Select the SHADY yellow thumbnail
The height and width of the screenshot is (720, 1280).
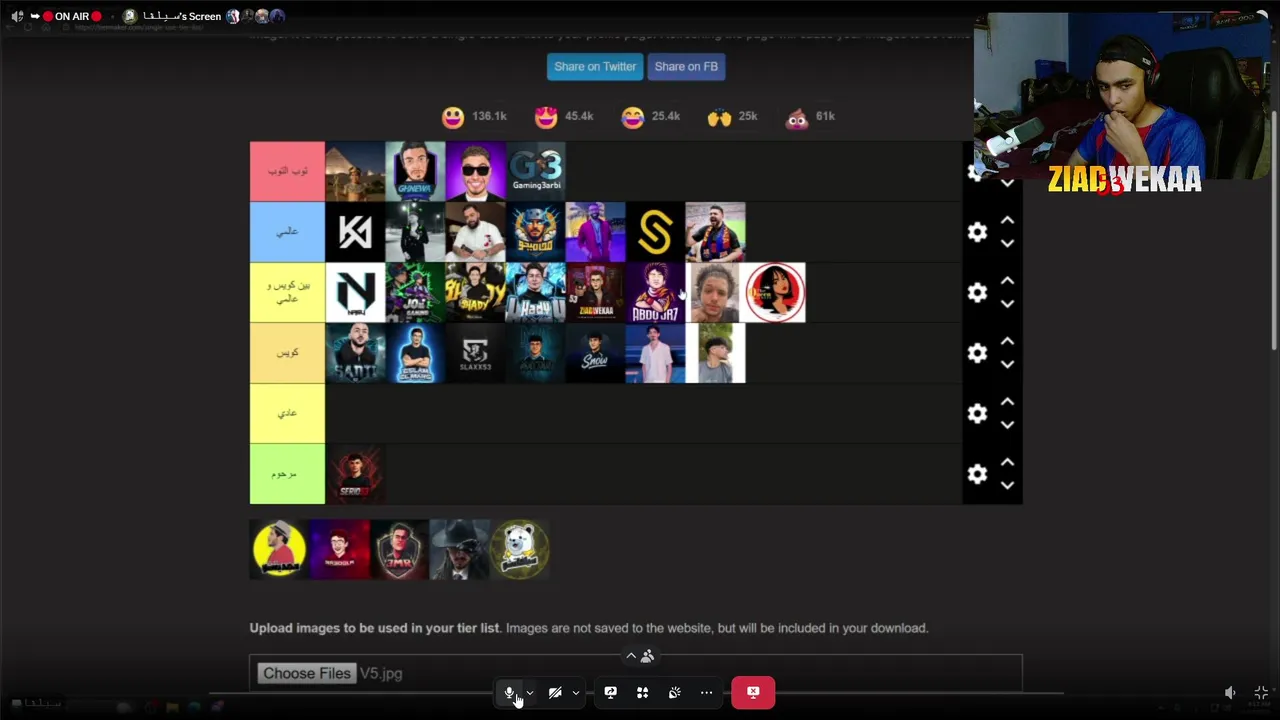(x=475, y=292)
